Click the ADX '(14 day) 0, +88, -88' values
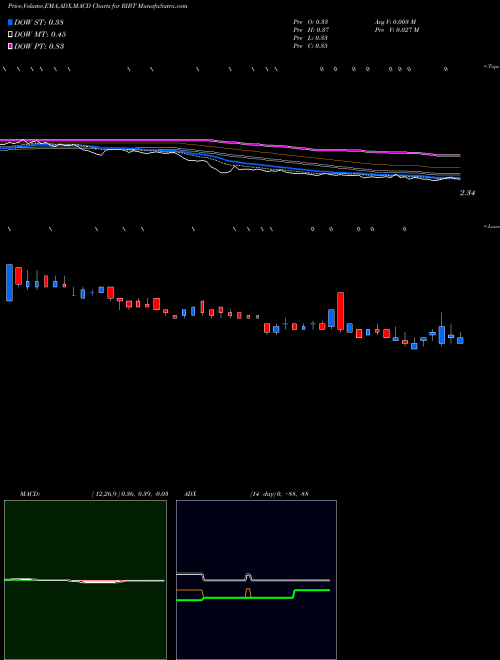This screenshot has height=660, width=500. click(279, 494)
